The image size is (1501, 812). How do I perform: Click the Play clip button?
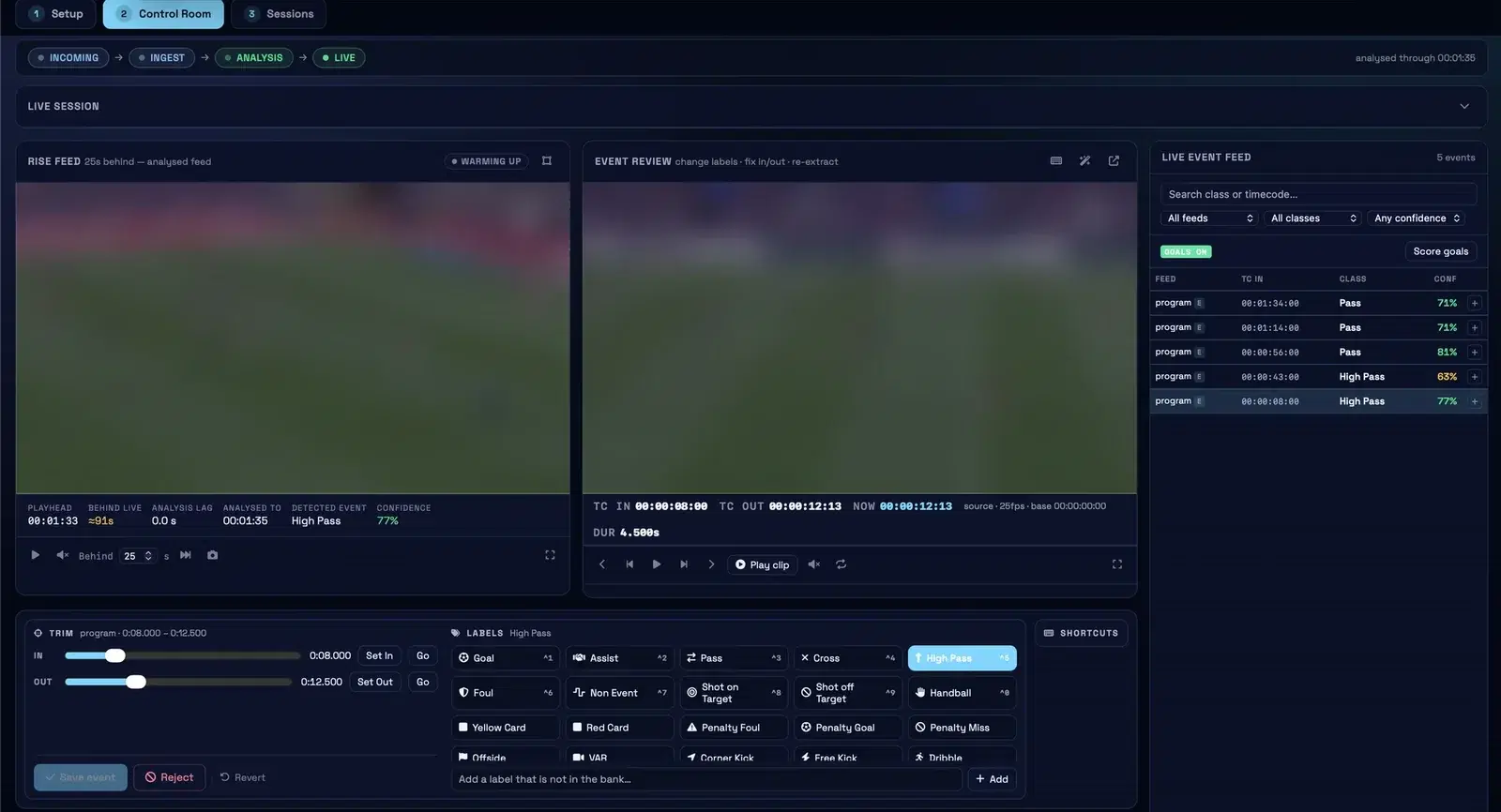point(763,564)
